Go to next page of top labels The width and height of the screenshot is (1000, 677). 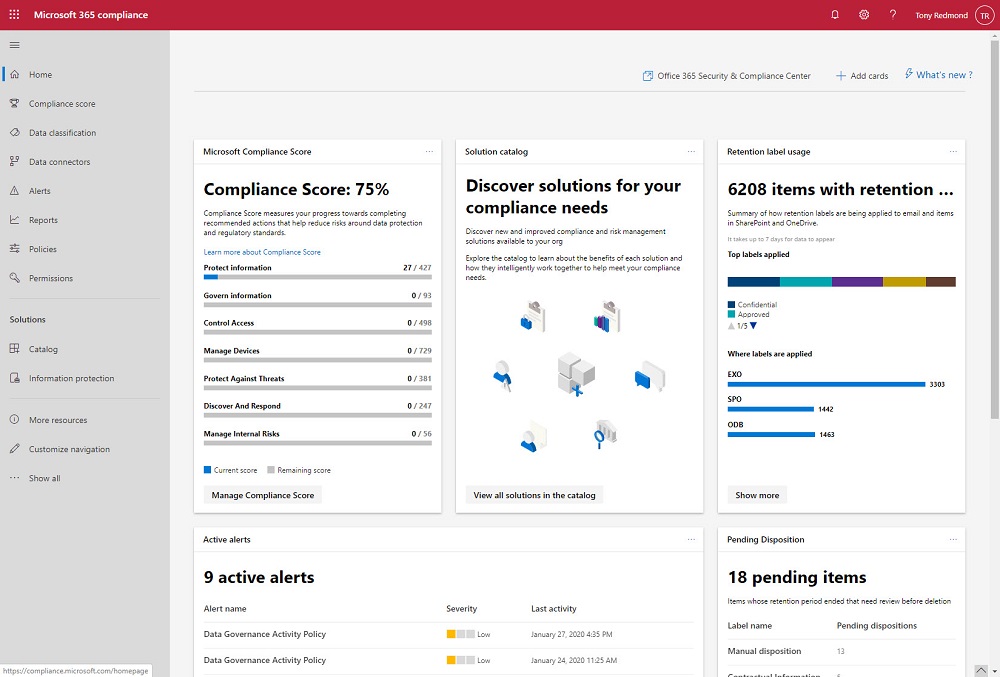754,326
